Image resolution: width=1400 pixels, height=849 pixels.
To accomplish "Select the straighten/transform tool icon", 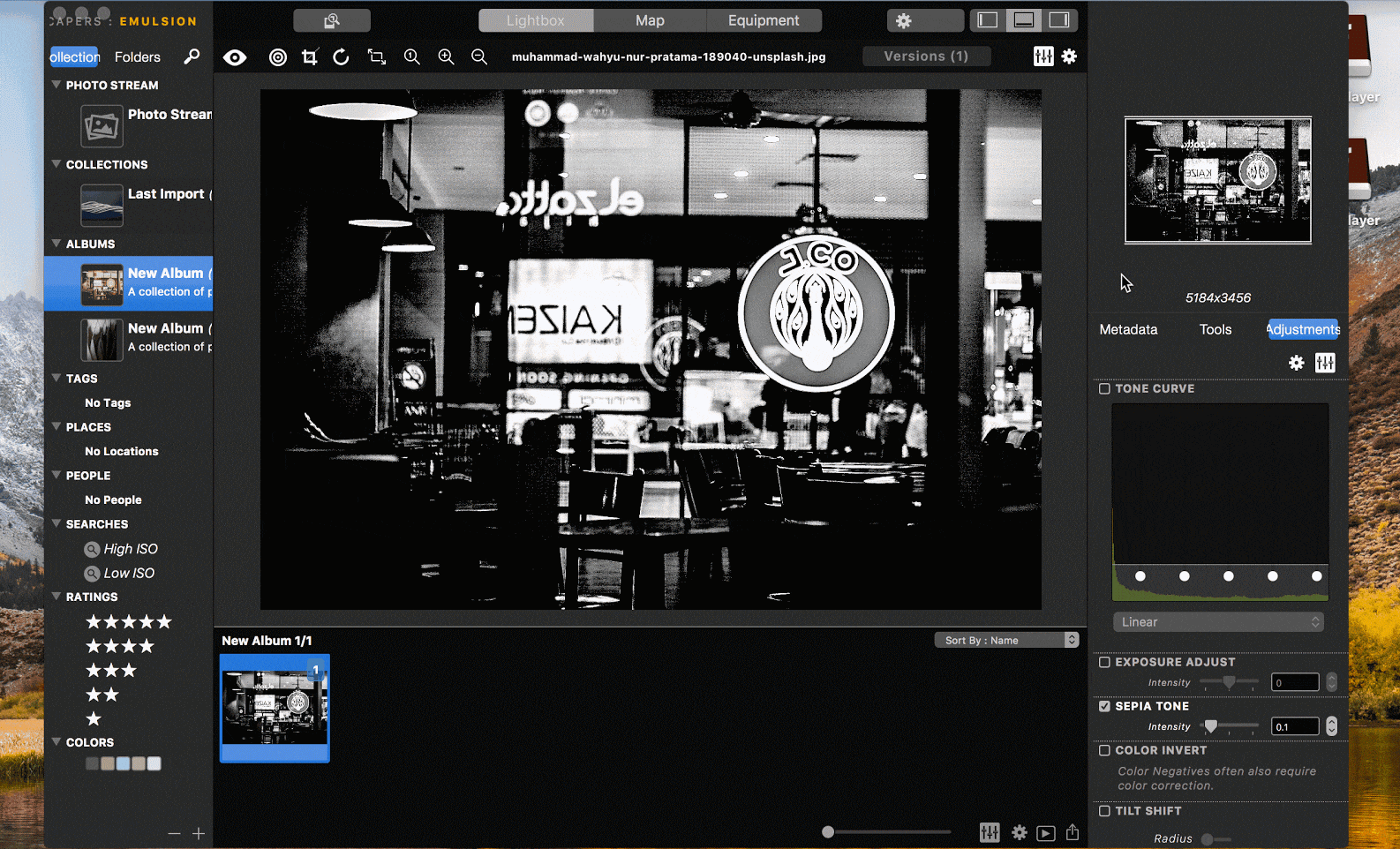I will (377, 57).
